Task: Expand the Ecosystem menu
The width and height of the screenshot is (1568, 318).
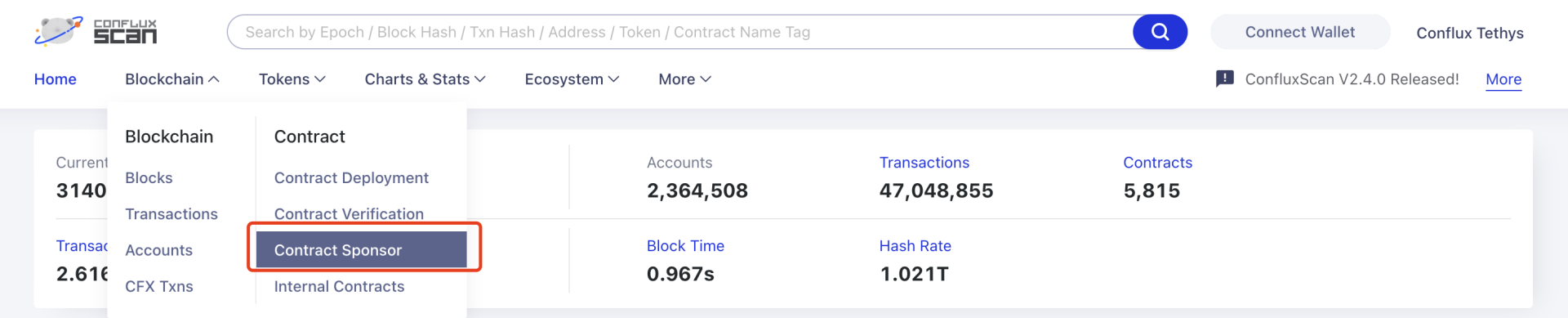Action: [x=572, y=79]
